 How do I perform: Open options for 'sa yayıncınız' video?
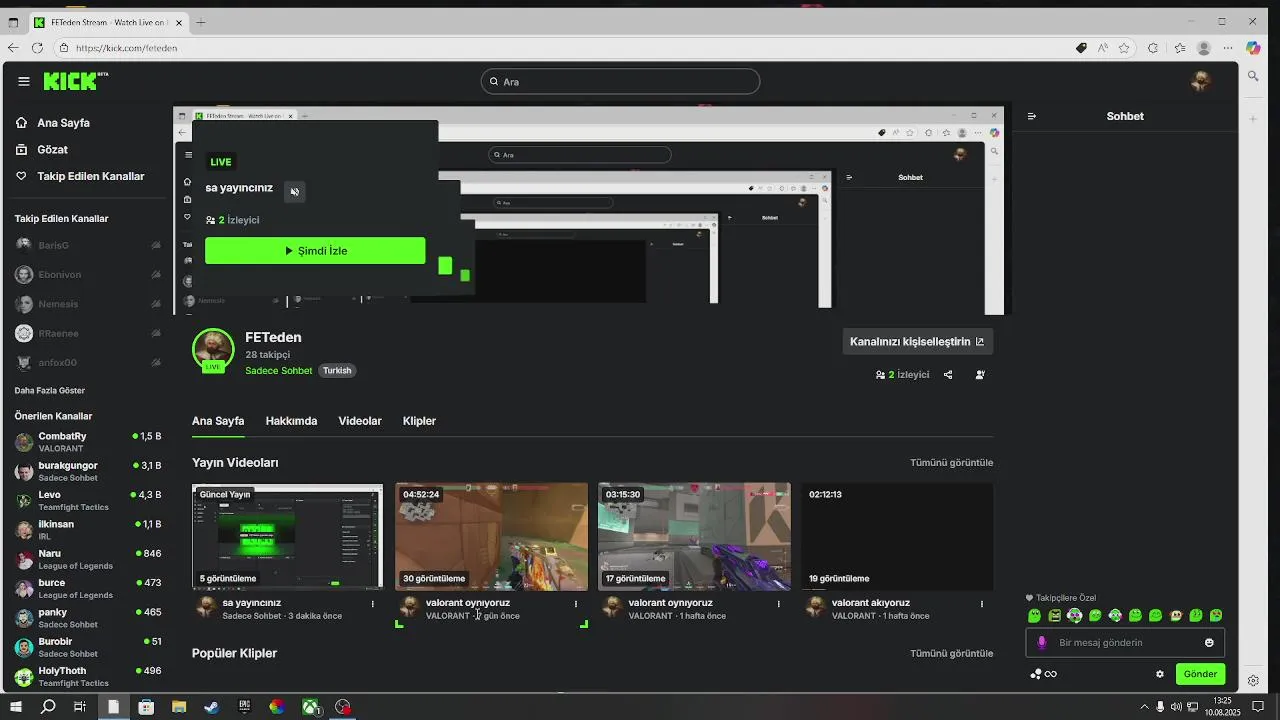(x=373, y=603)
